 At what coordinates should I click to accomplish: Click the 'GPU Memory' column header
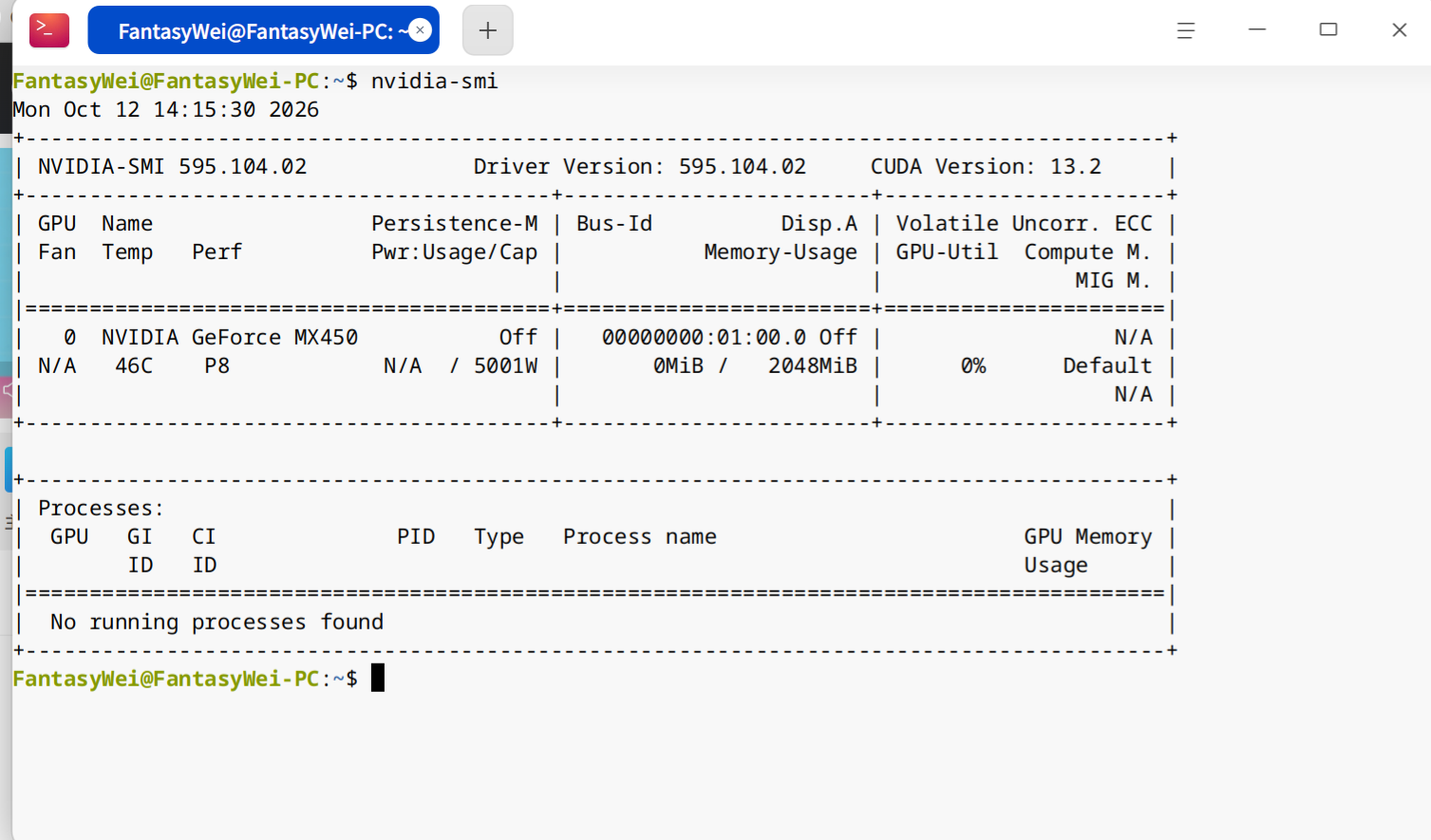click(x=1088, y=537)
